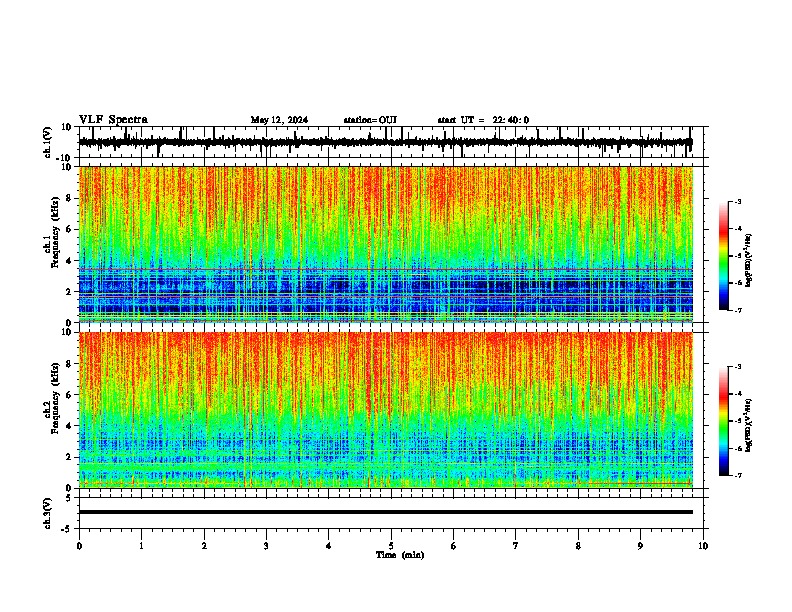The width and height of the screenshot is (792, 612).
Task: Click the "6" kHz tick on ch.2 spectrogram axis
Action: point(70,395)
